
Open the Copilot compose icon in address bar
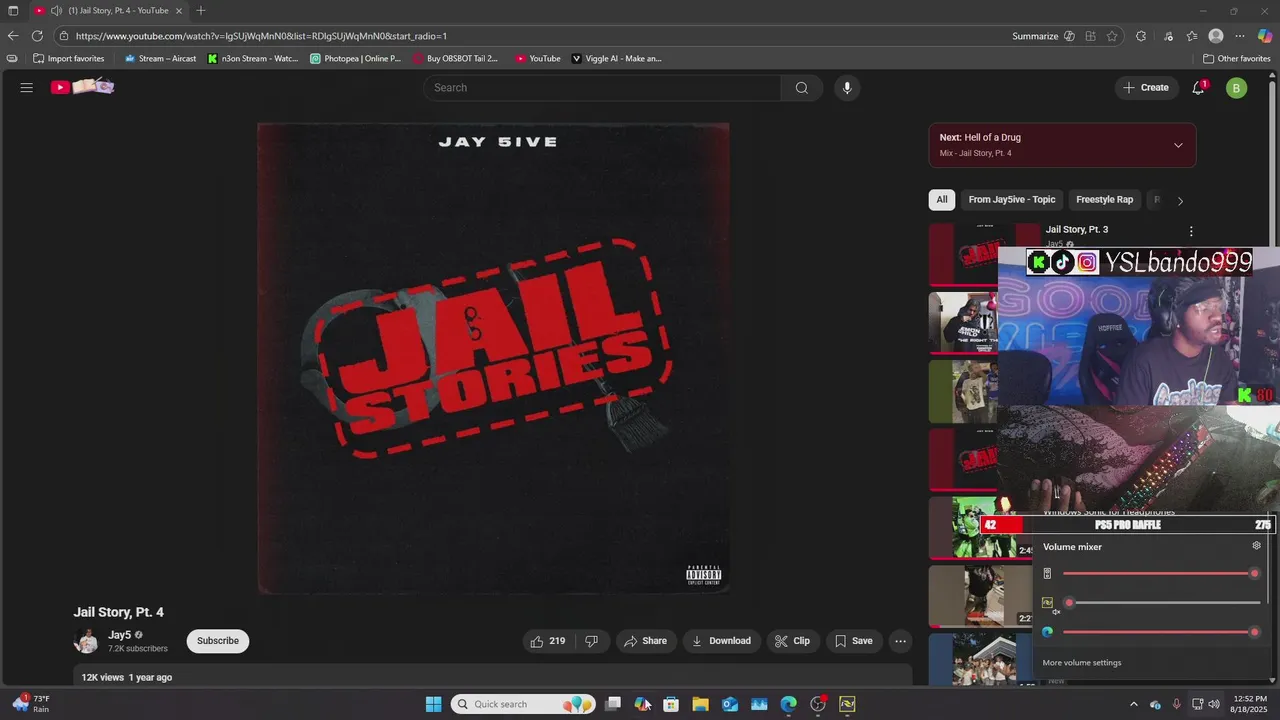coord(1070,36)
